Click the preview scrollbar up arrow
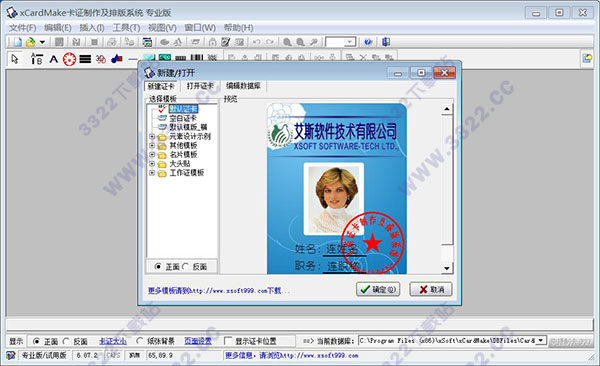The width and height of the screenshot is (600, 366). 447,109
